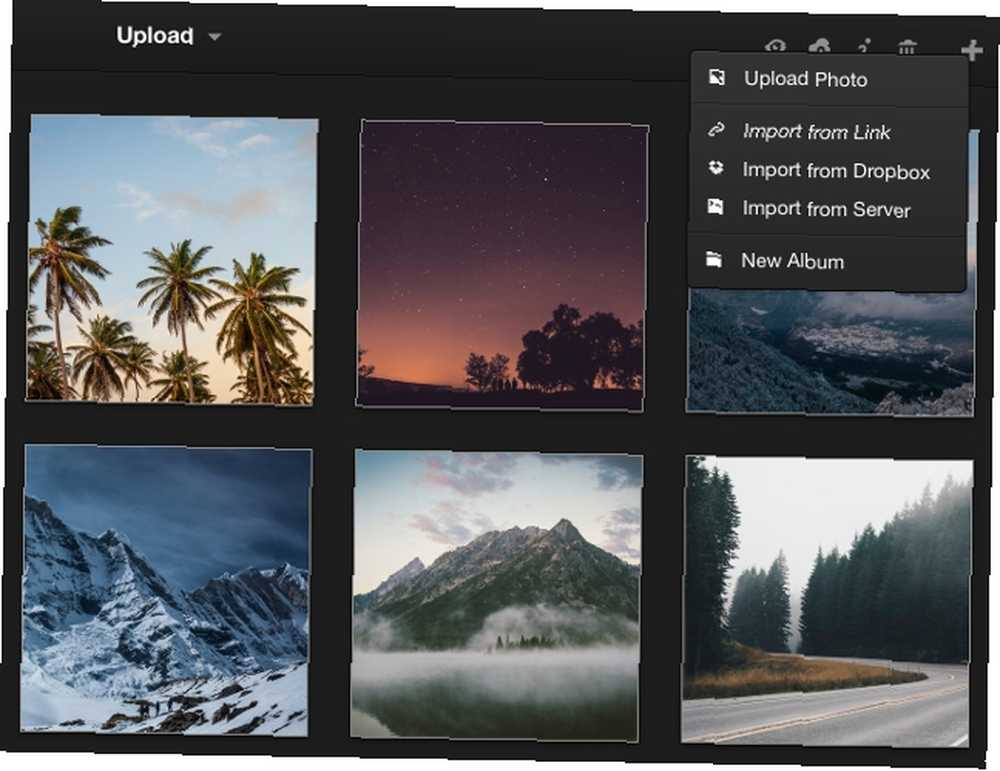Click the image icon beside Import from Server
The width and height of the screenshot is (1000, 771).
[x=715, y=207]
